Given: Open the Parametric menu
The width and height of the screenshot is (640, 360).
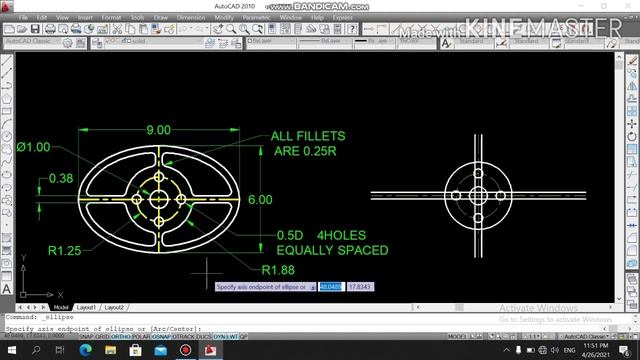Looking at the screenshot, I should point(256,18).
